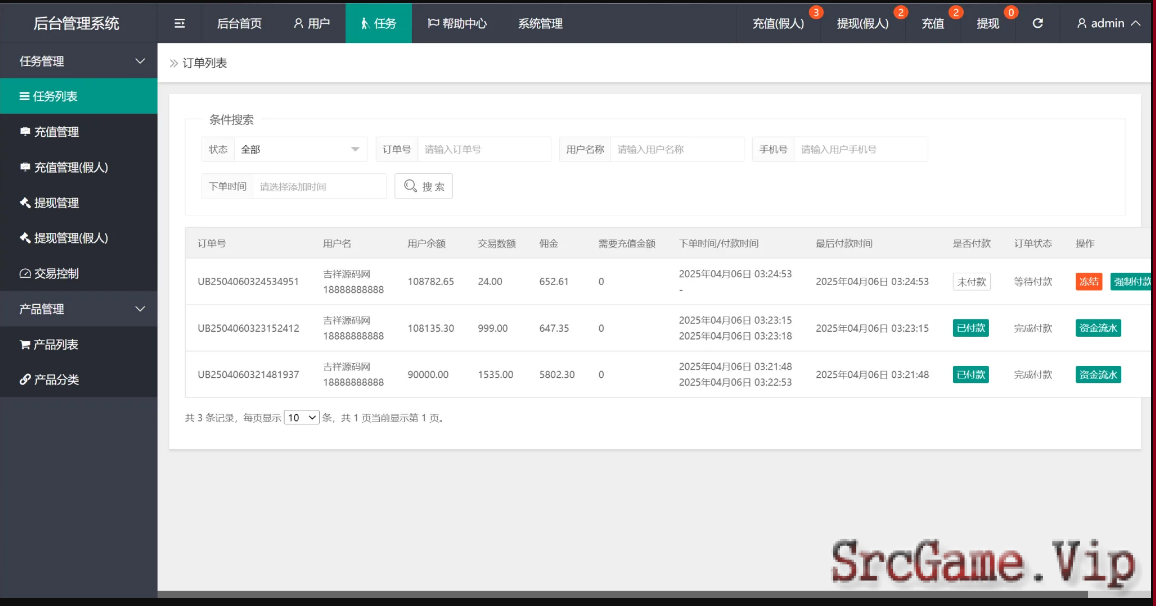Open 充值管理(假人) in the sidebar
This screenshot has width=1156, height=606.
(79, 167)
